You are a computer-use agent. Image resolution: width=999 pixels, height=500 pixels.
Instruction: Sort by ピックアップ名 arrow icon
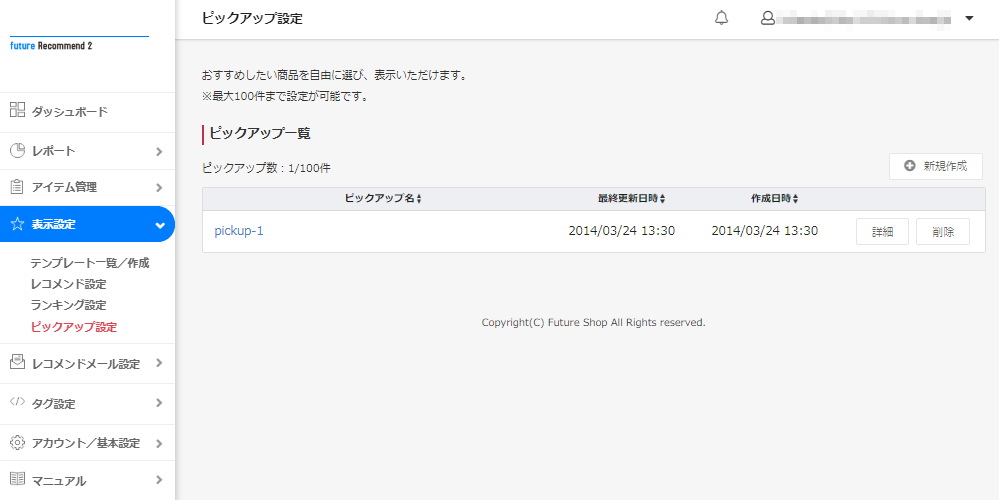tap(419, 199)
